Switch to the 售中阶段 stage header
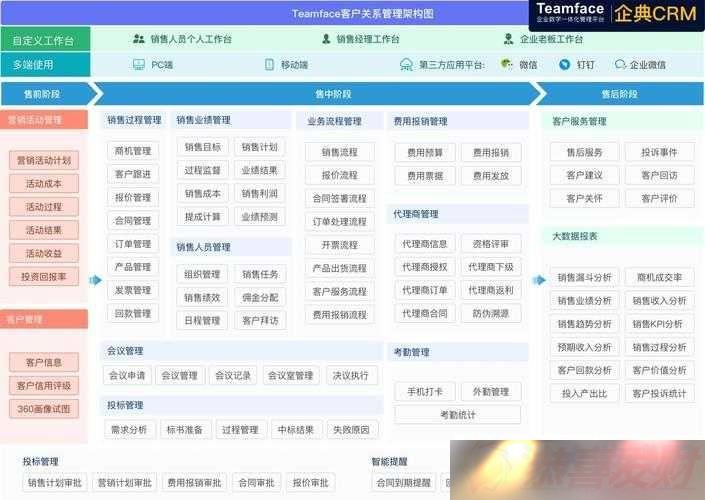The image size is (705, 500). 317,94
